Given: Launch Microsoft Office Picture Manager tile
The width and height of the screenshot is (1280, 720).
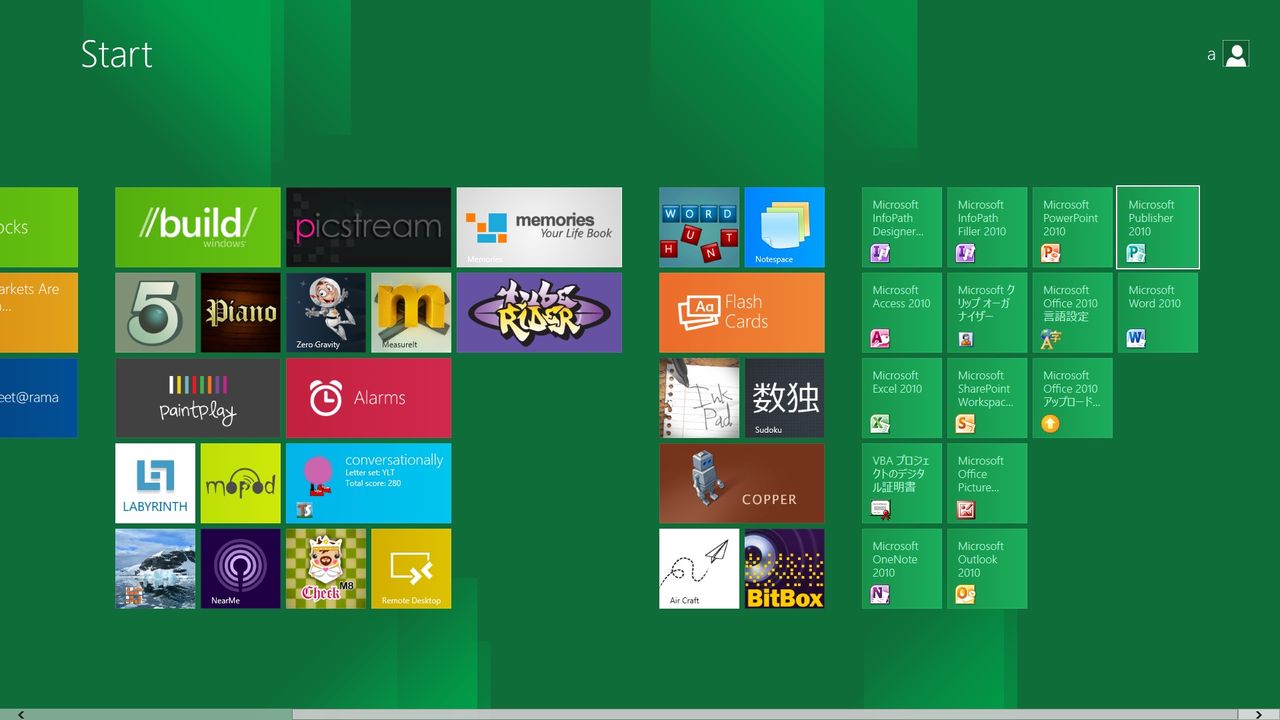Looking at the screenshot, I should click(987, 483).
